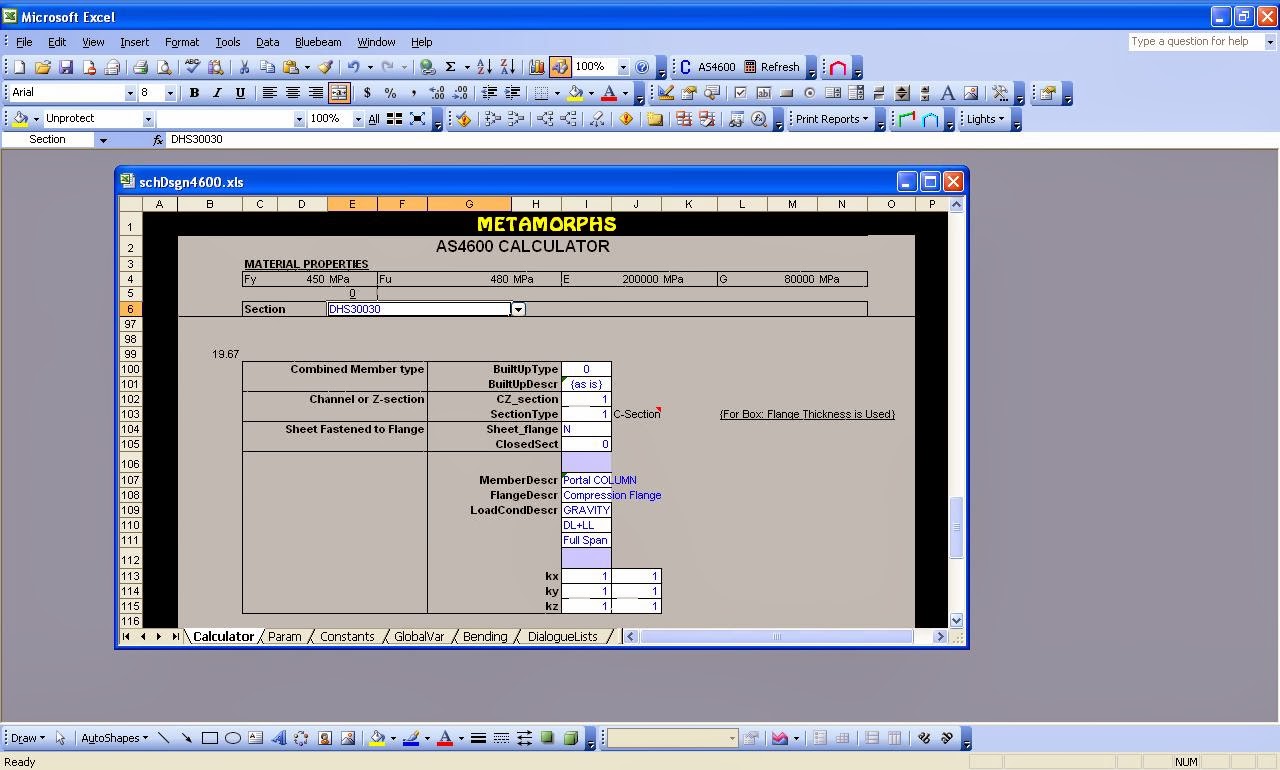Viewport: 1280px width, 770px height.
Task: Open the Print Preview icon
Action: (x=164, y=67)
